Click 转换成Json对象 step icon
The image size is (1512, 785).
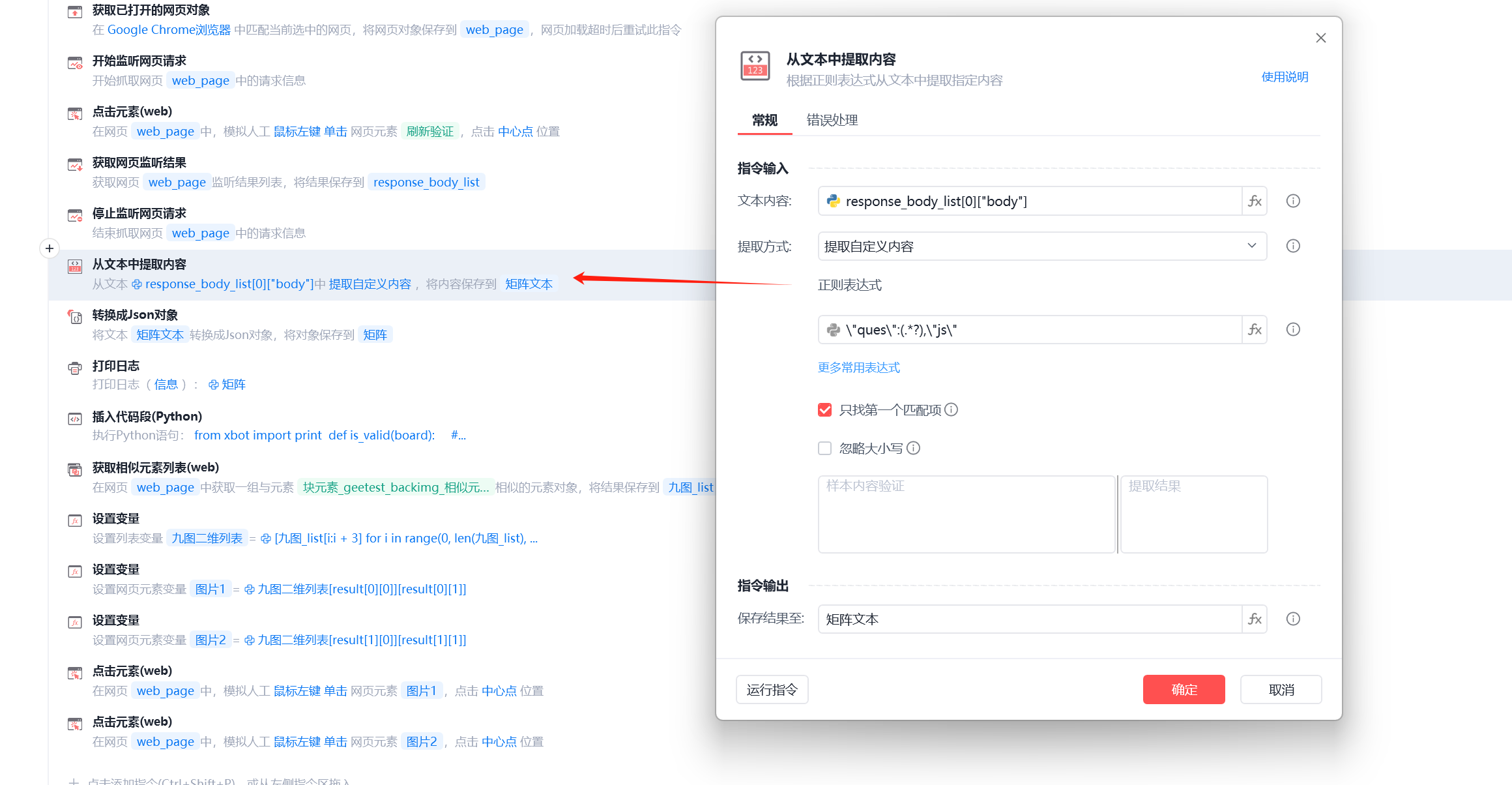point(75,318)
